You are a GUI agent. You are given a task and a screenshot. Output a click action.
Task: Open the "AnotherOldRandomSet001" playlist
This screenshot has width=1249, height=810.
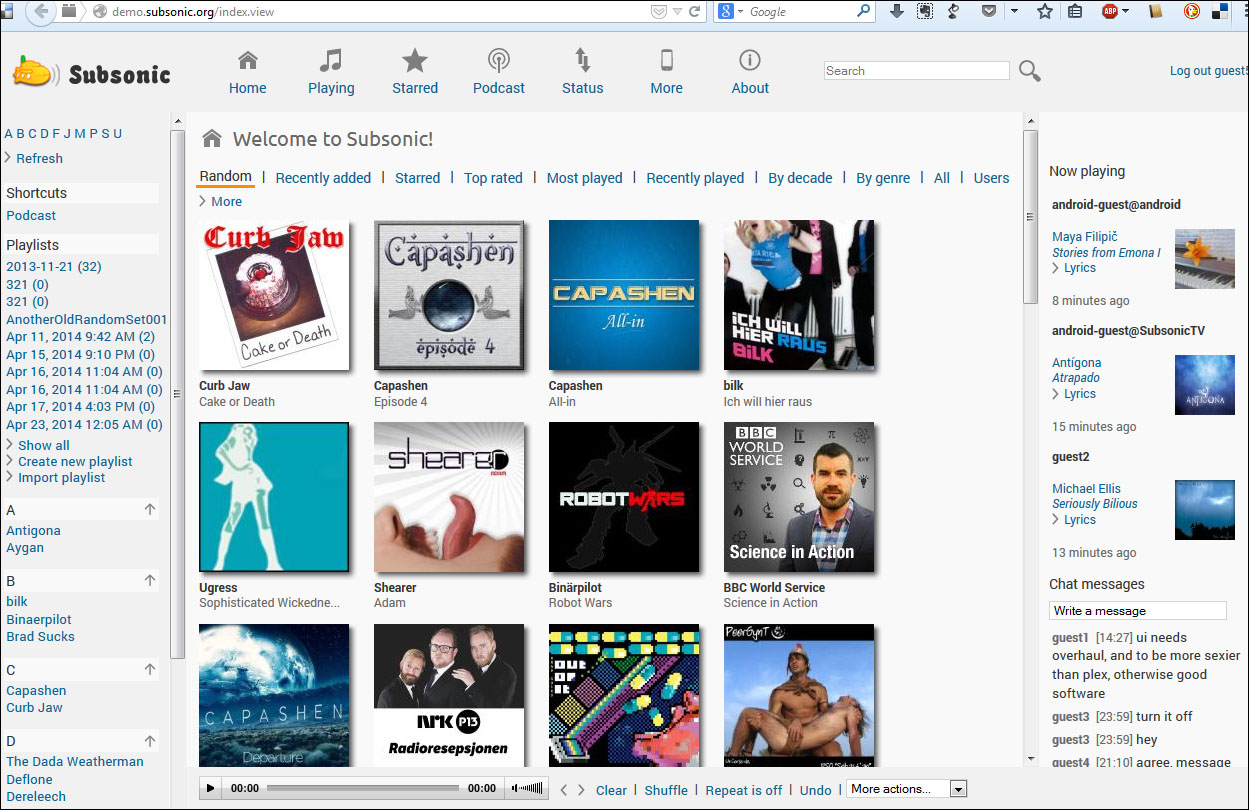86,319
